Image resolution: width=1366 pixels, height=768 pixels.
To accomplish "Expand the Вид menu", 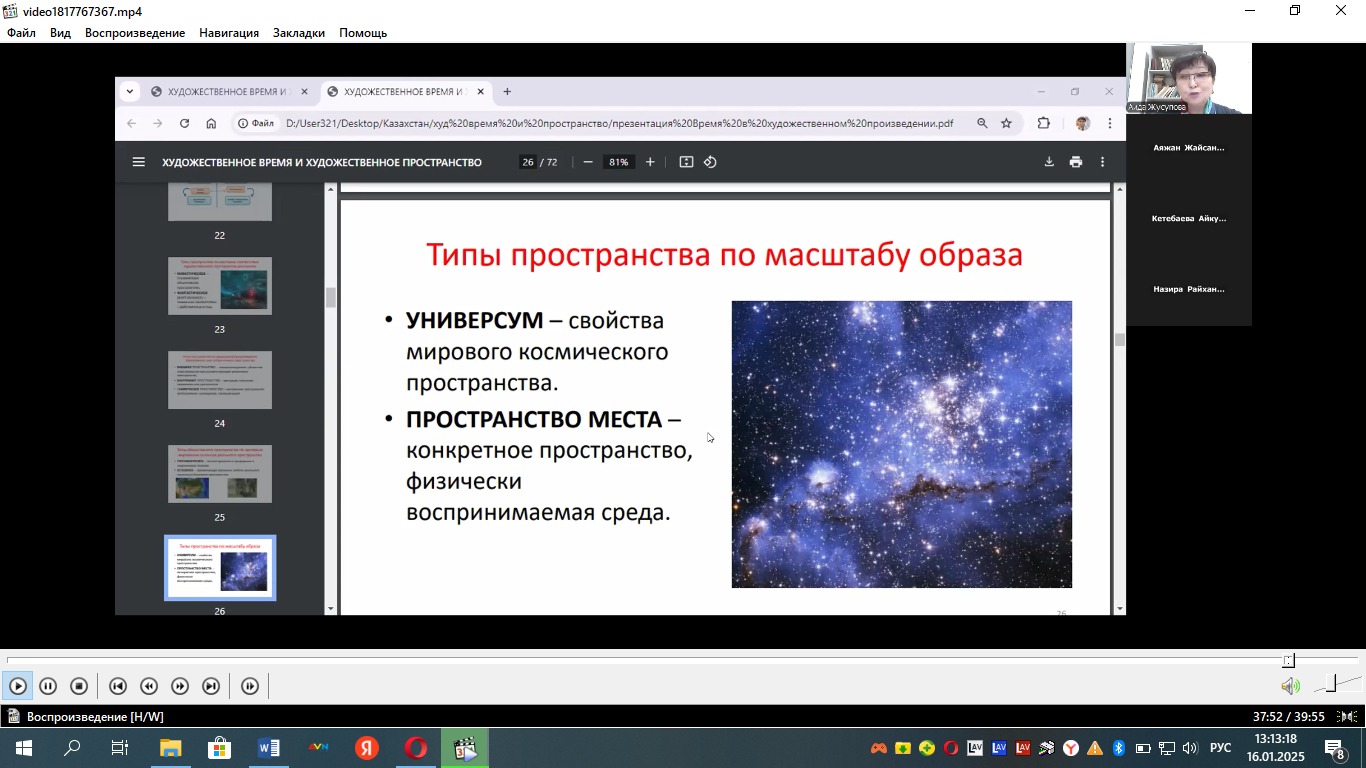I will click(x=60, y=33).
